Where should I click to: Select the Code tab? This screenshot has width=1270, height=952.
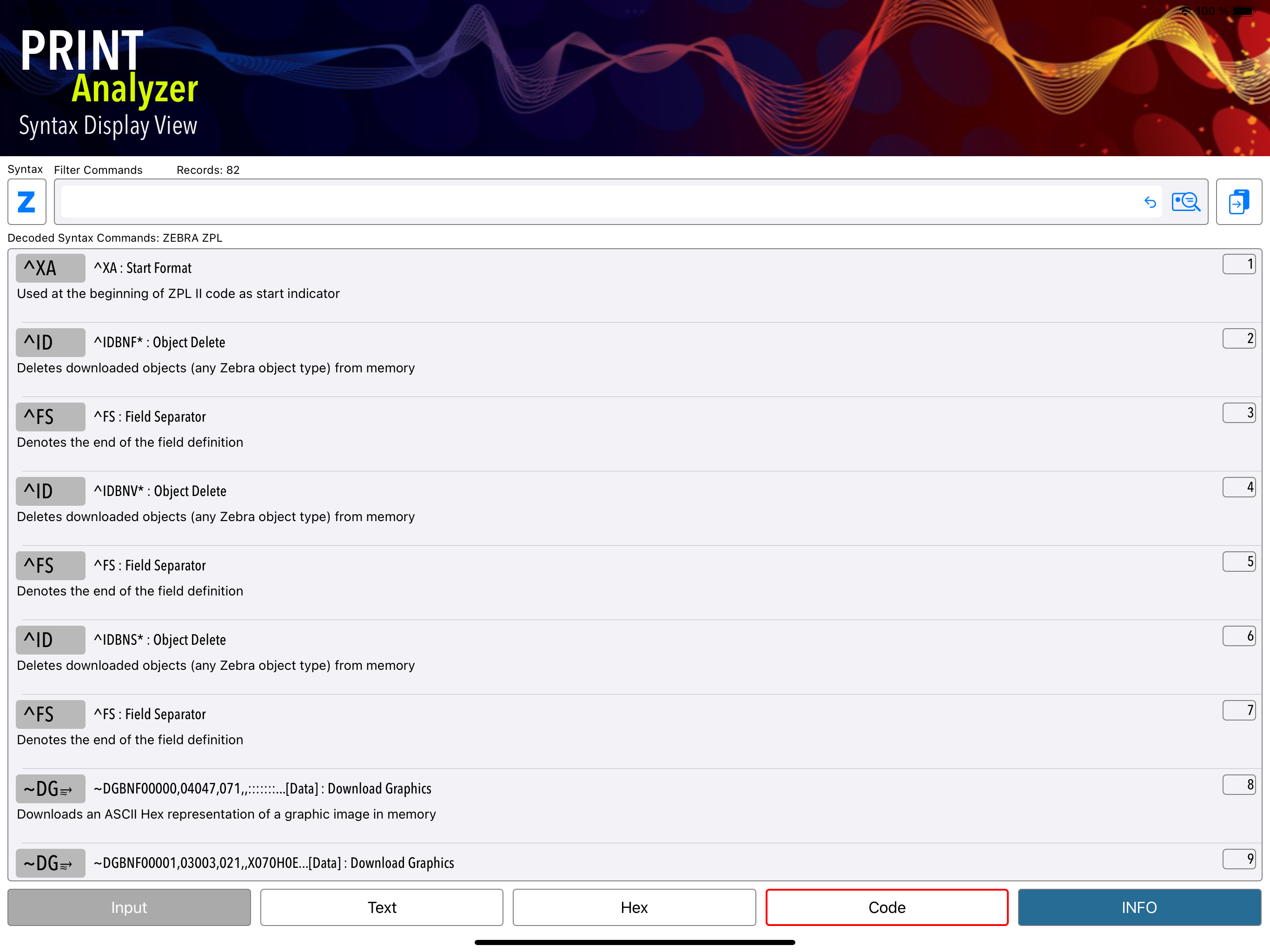pyautogui.click(x=886, y=907)
